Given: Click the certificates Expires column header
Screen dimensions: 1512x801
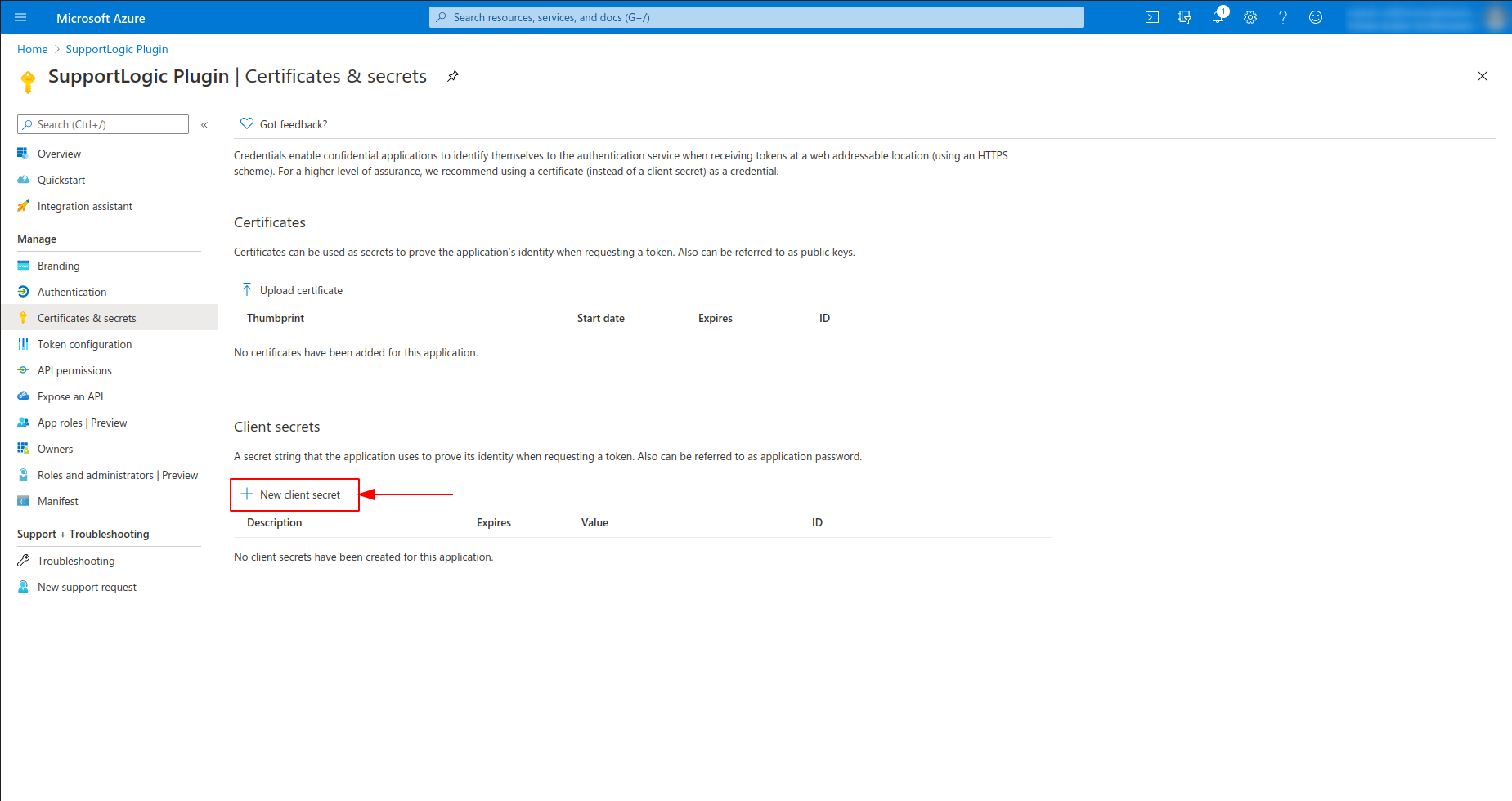Looking at the screenshot, I should pos(716,318).
